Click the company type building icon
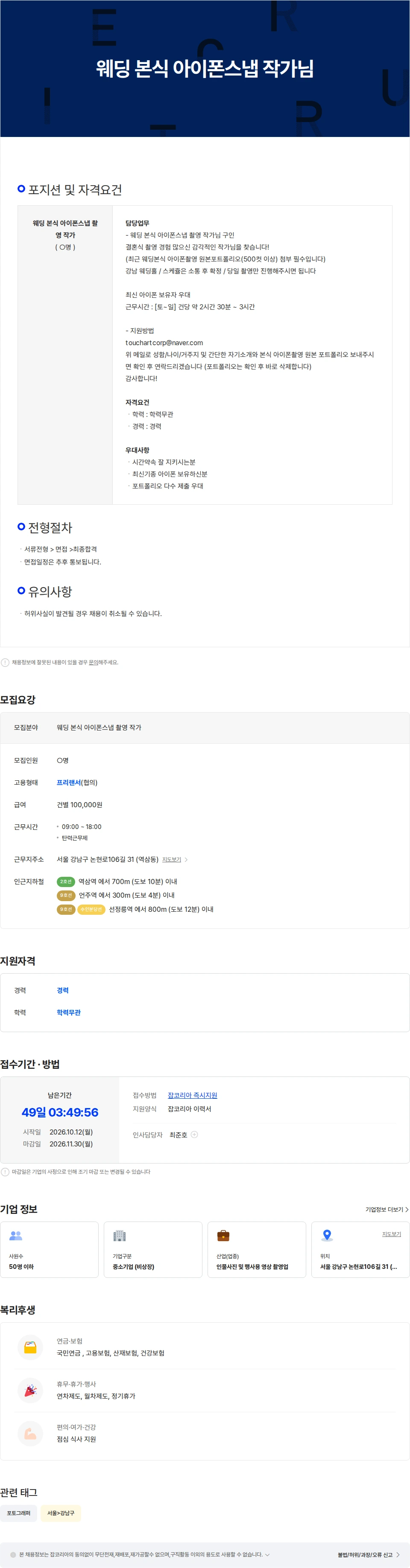Viewport: 410px width, 1568px height. pyautogui.click(x=120, y=1236)
